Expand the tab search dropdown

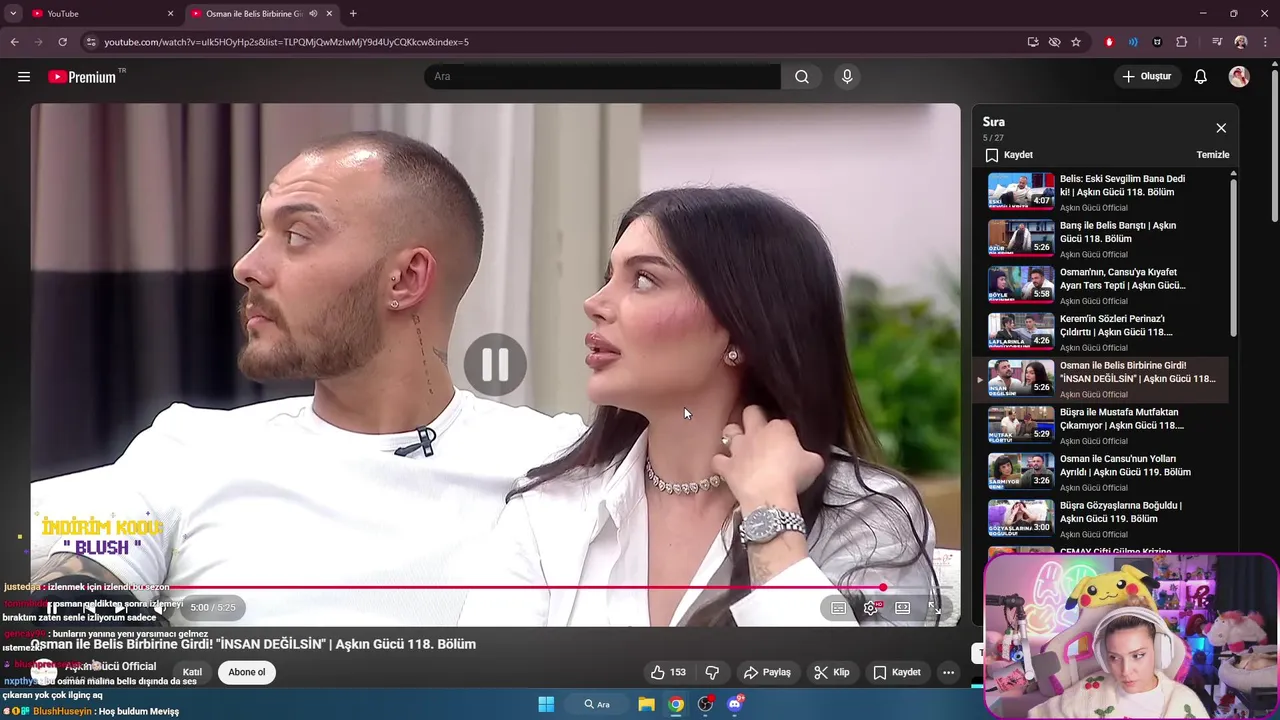tap(13, 14)
